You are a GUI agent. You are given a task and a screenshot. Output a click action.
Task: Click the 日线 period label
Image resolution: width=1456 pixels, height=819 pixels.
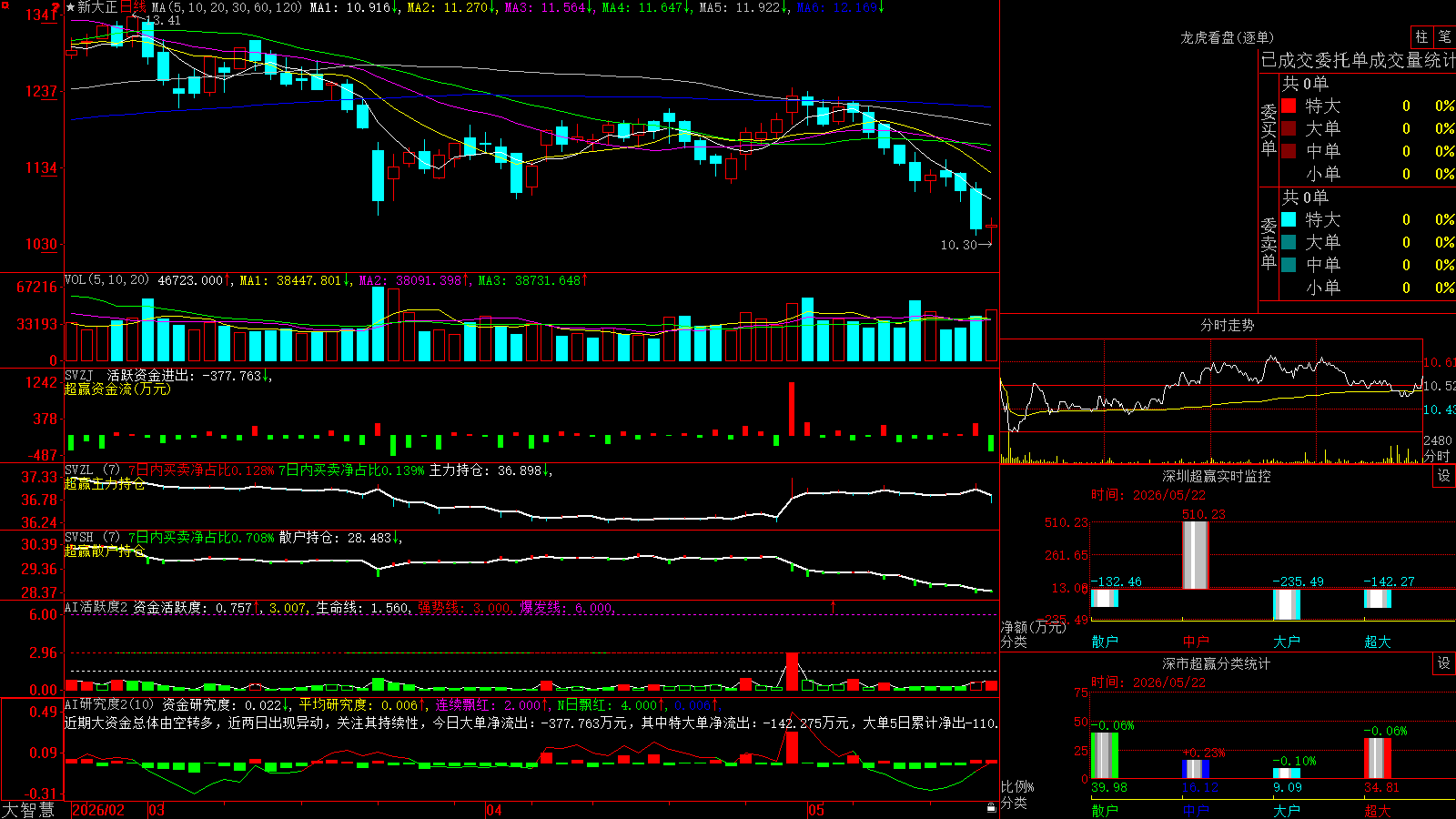pos(133,7)
